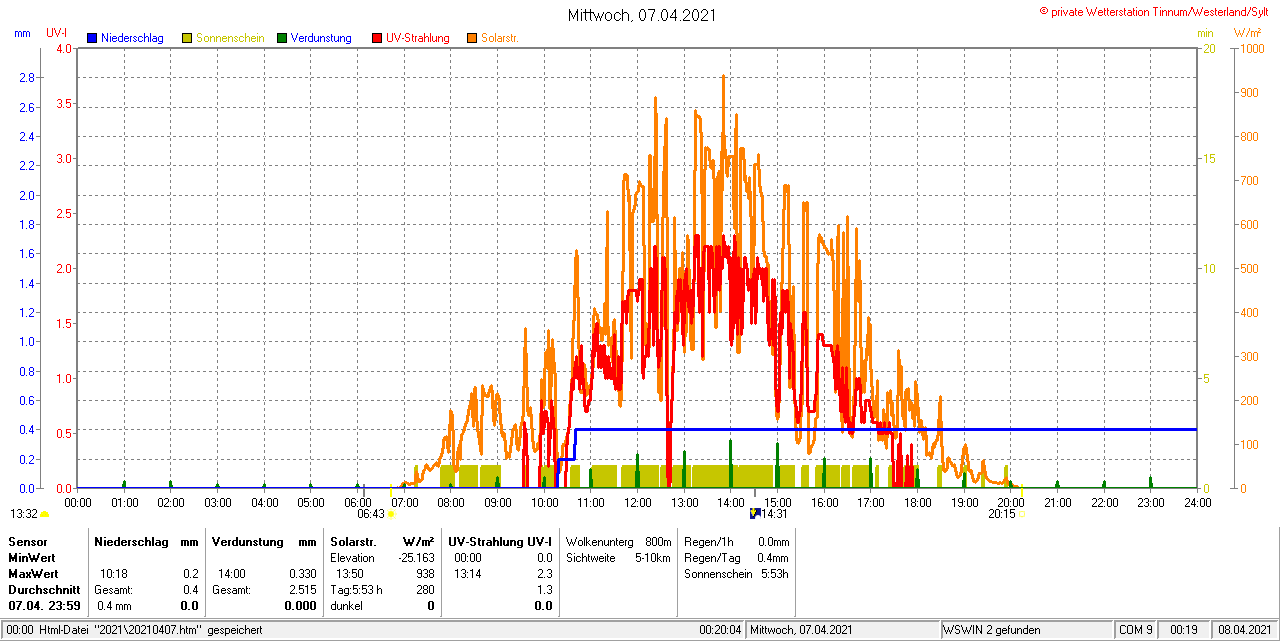Screen dimensions: 1280x641
Task: Click the mm axis unit label
Action: (22, 33)
